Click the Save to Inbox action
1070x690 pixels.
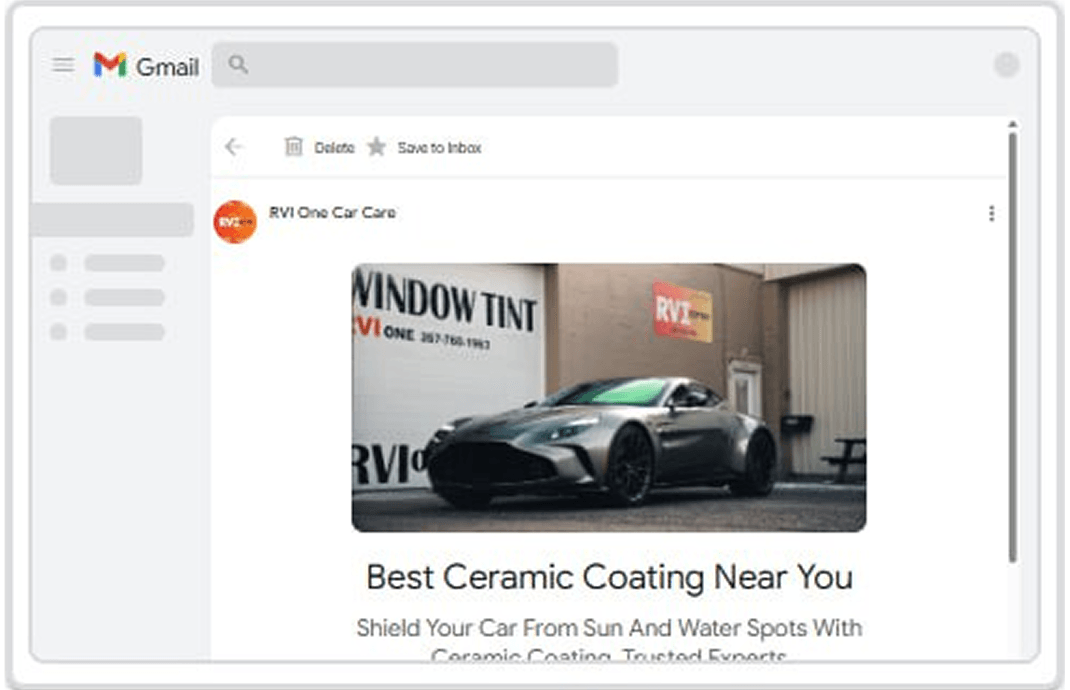(439, 147)
